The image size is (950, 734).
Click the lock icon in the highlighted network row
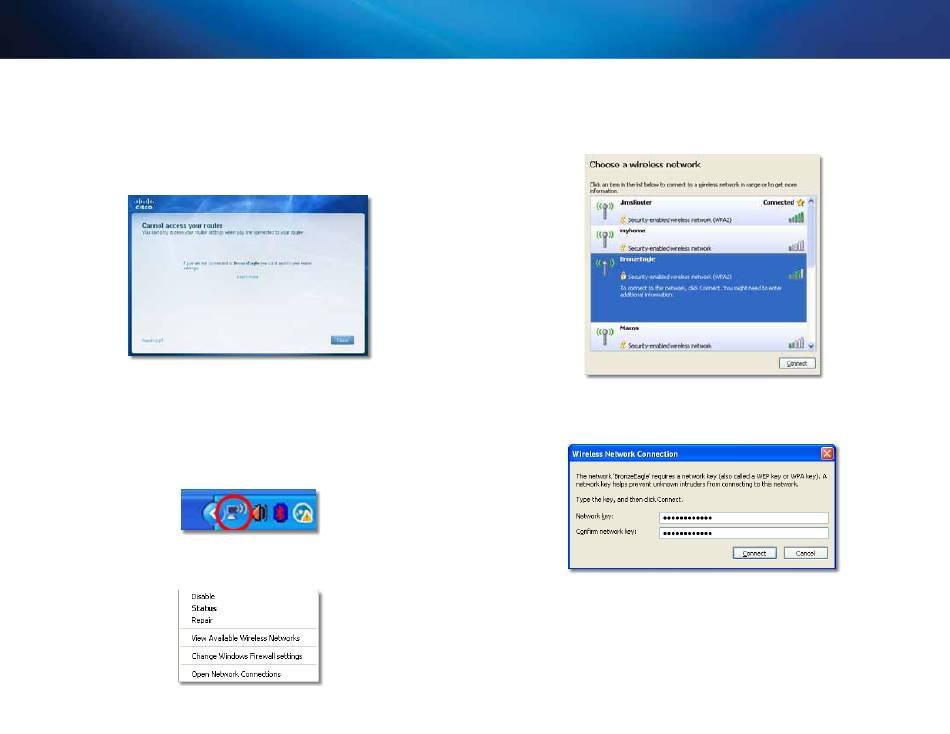[x=623, y=276]
